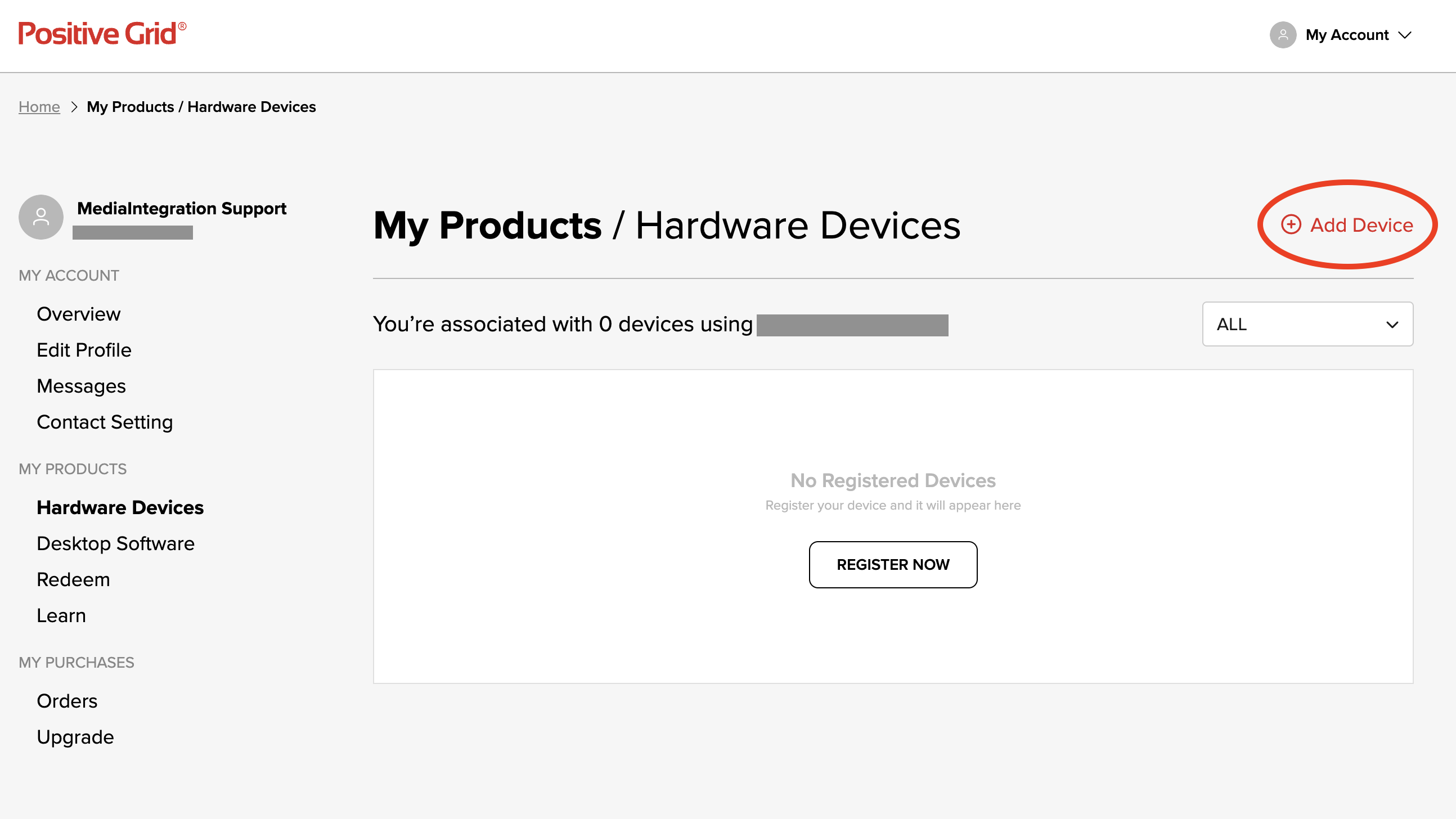This screenshot has height=819, width=1456.
Task: Open the Messages page
Action: pyautogui.click(x=82, y=386)
